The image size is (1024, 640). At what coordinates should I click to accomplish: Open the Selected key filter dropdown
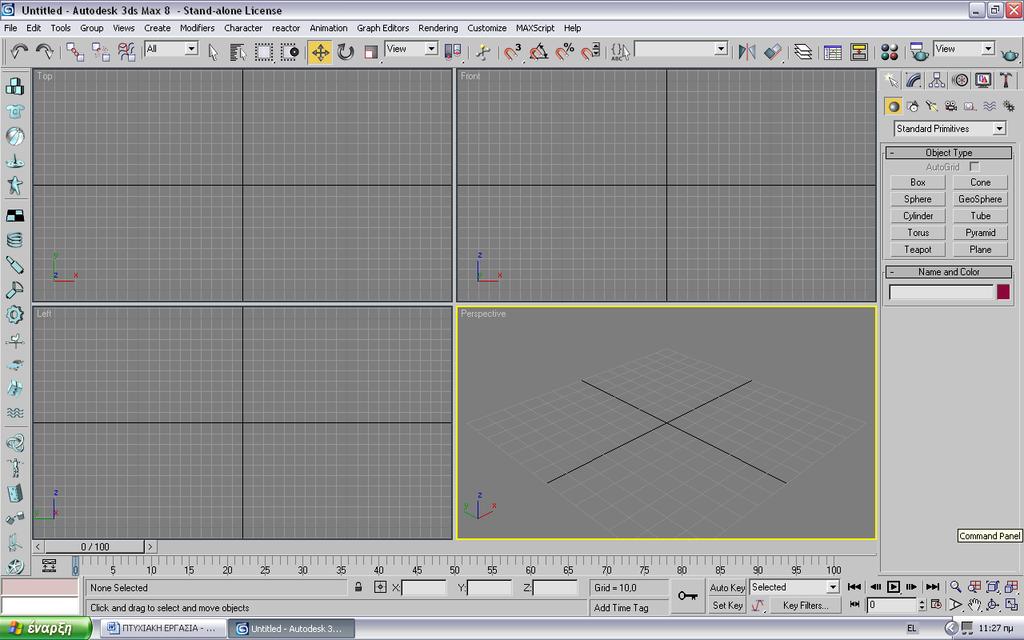pyautogui.click(x=794, y=586)
